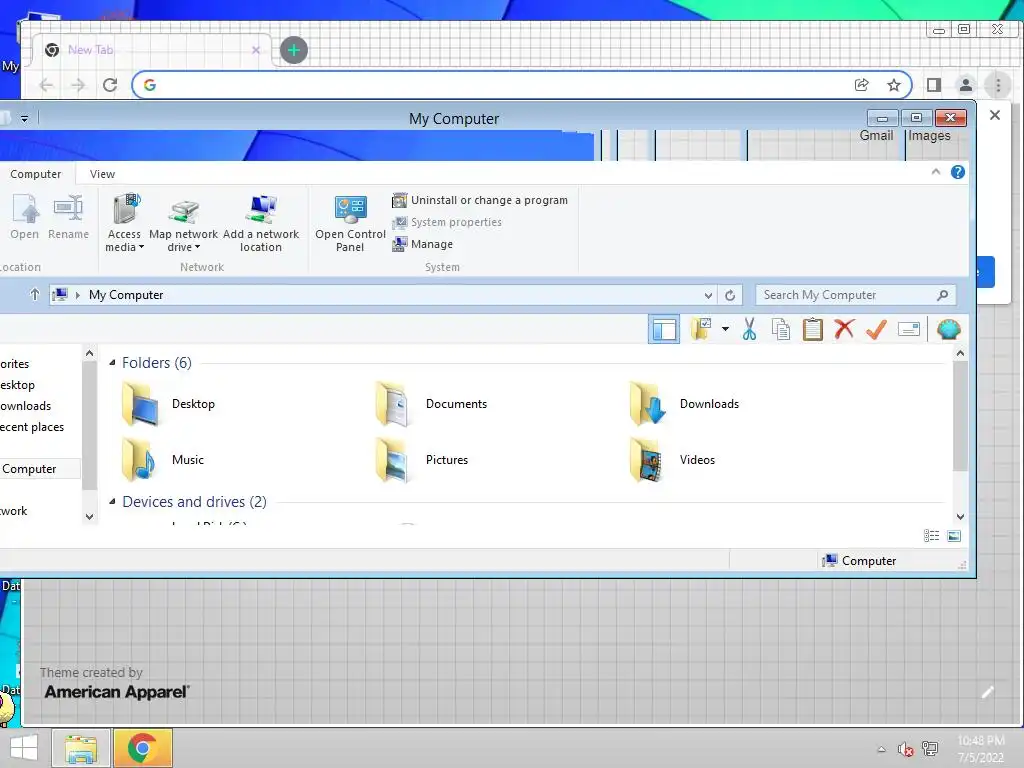The width and height of the screenshot is (1024, 768).
Task: Switch to the Computer ribbon tab
Action: 35,174
